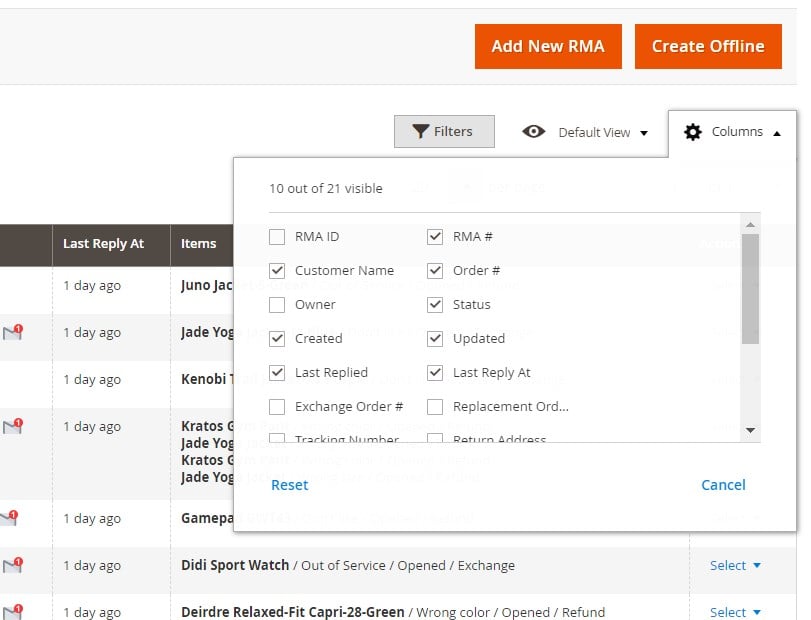Click the mail icon in the Deirdre row
Image resolution: width=811 pixels, height=620 pixels.
point(13,611)
